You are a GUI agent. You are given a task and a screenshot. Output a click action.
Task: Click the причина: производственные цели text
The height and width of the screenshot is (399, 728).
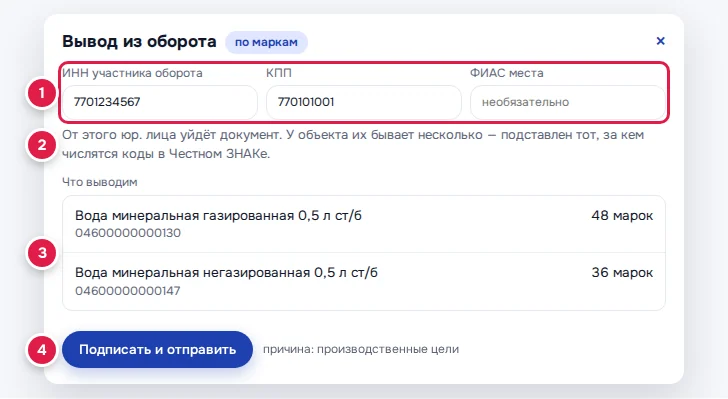point(361,349)
